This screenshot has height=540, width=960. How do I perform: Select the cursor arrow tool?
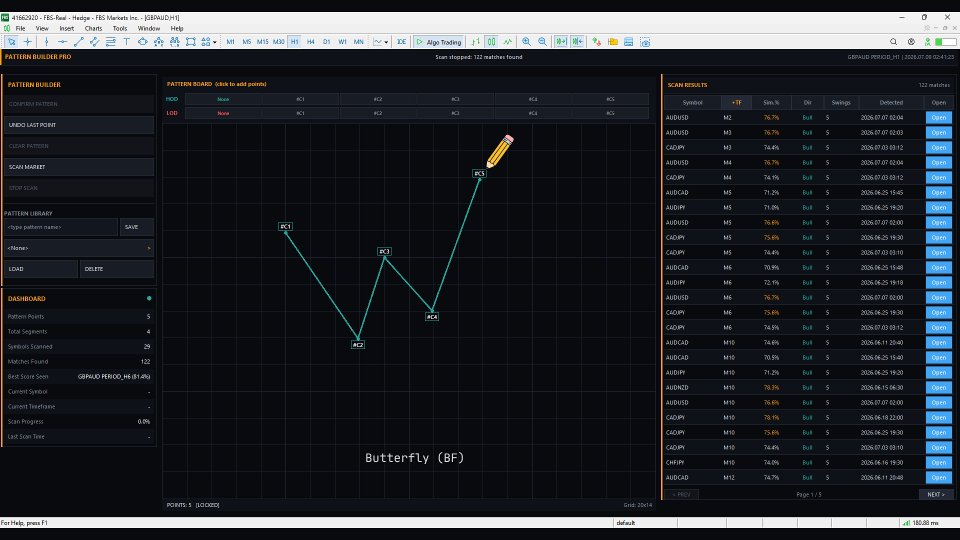(12, 42)
